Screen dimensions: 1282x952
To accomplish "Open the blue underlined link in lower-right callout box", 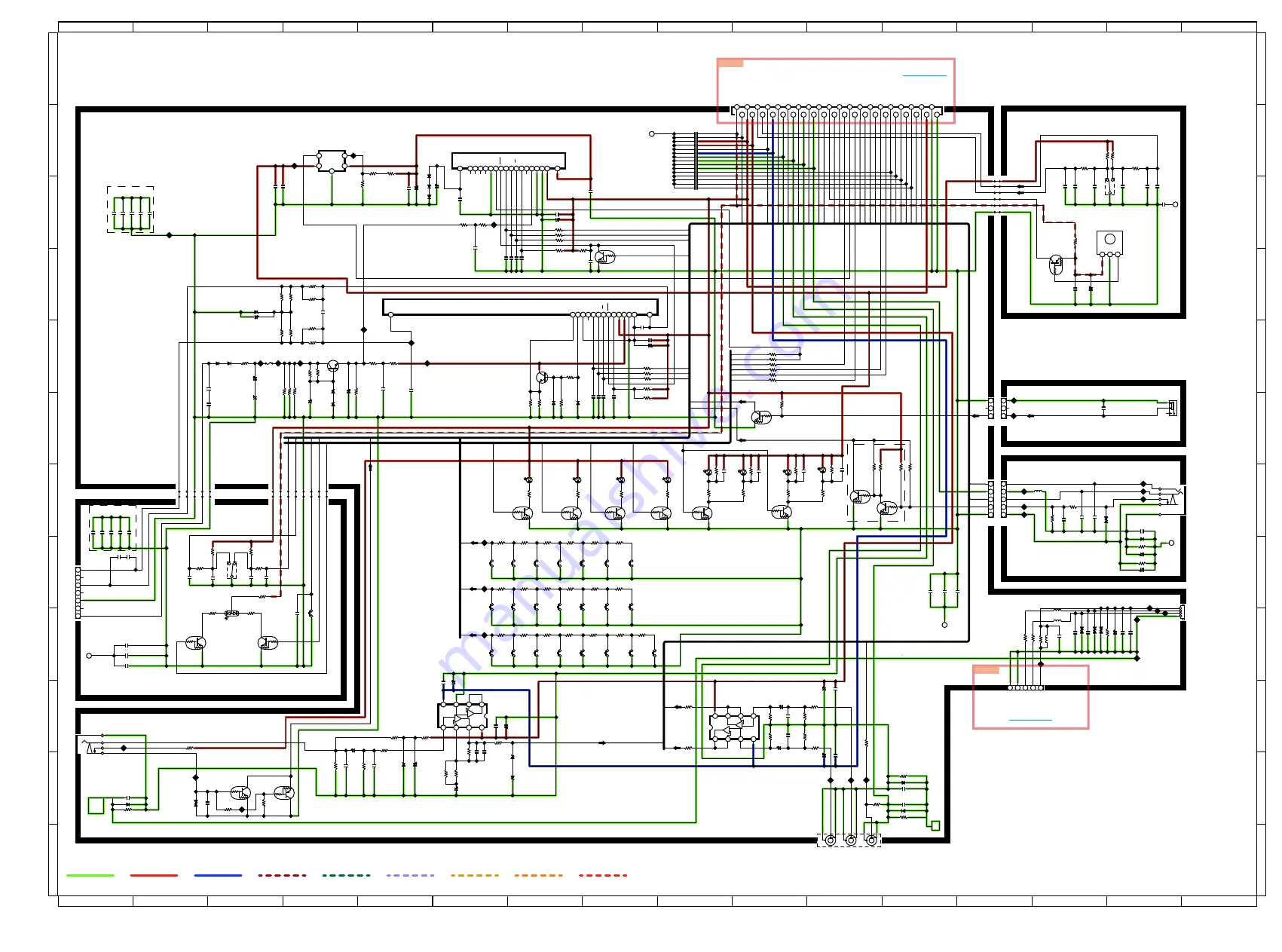I will point(1030,721).
